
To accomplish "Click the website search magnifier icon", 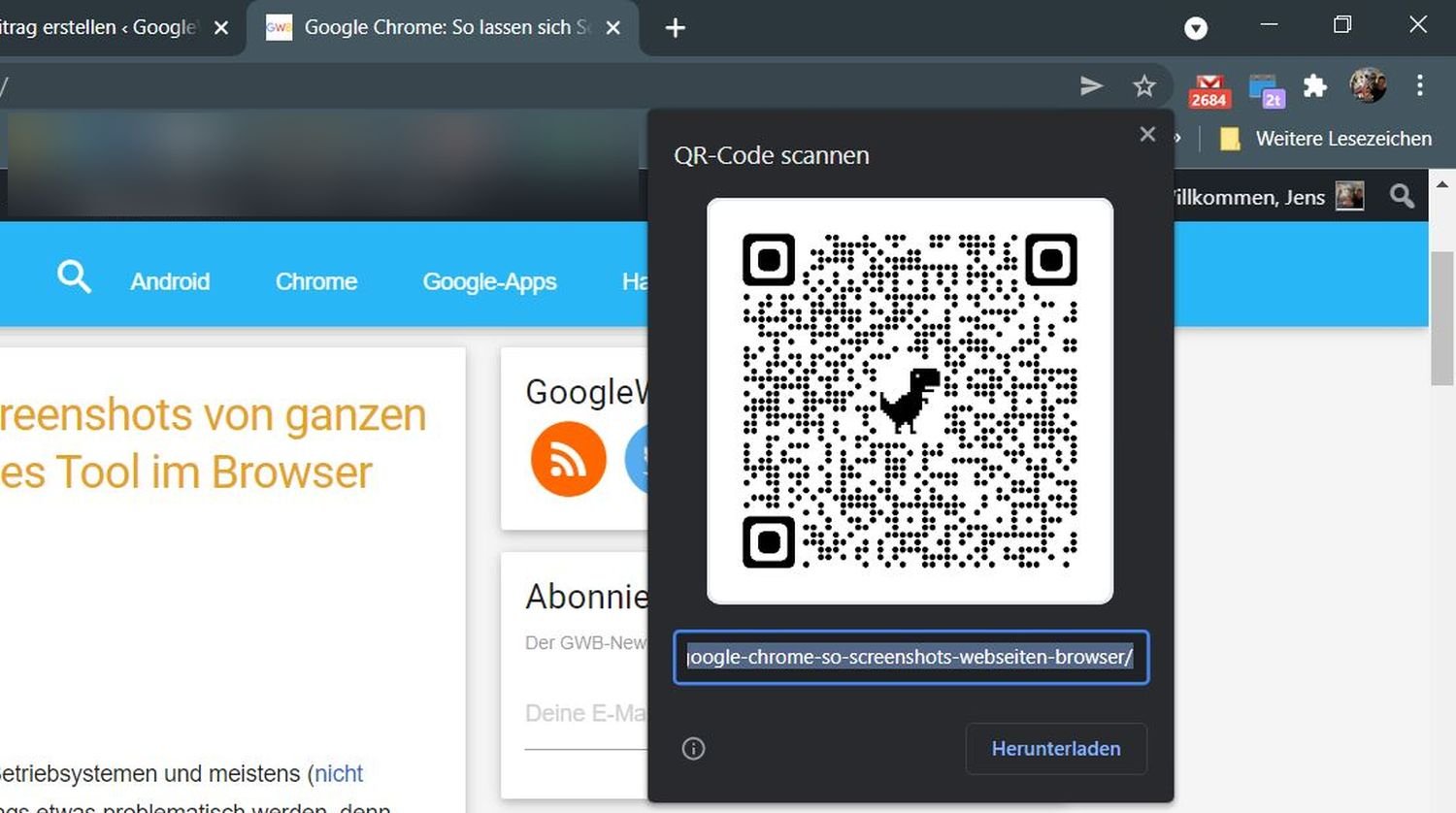I will [74, 277].
